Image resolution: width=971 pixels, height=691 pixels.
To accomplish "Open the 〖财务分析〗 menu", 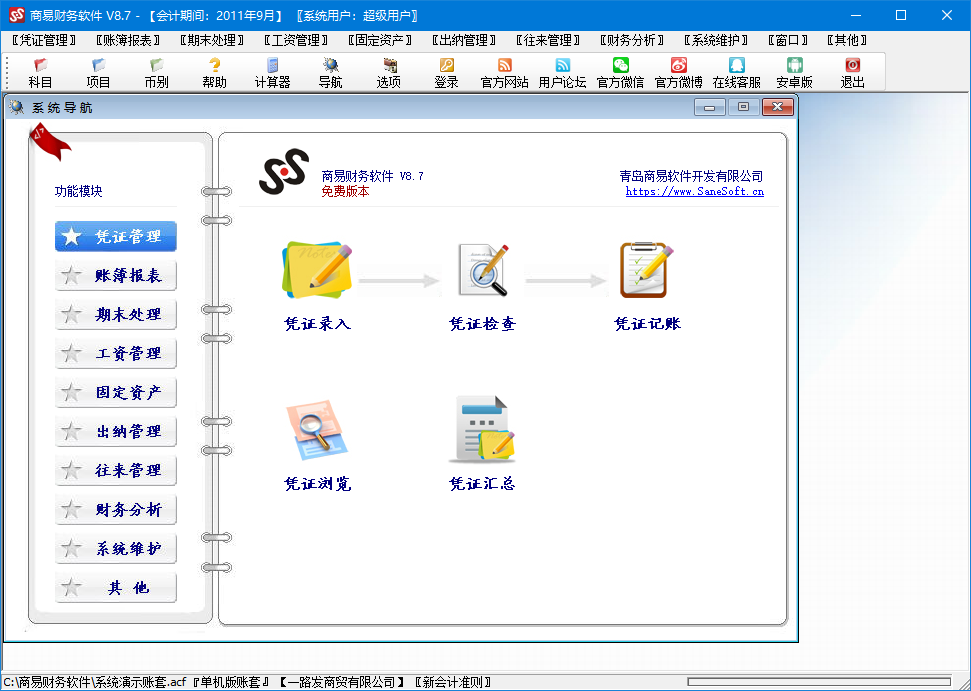I will point(632,40).
